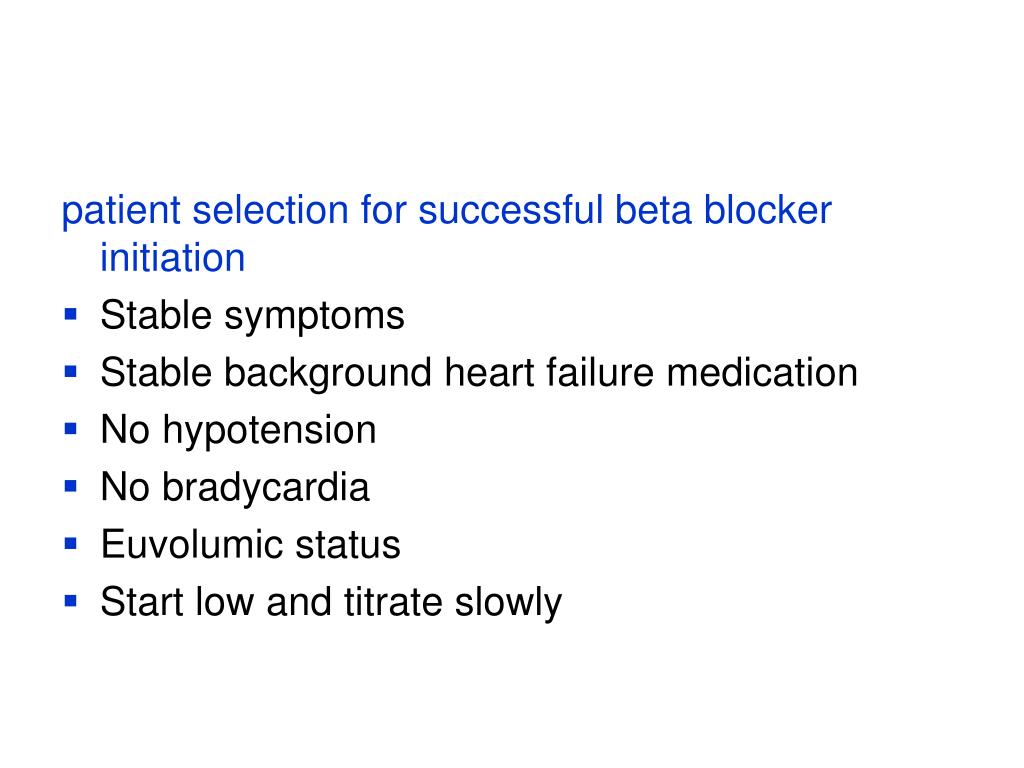
Task: Click the word 'slowly' in last bullet
Action: pyautogui.click(x=508, y=603)
